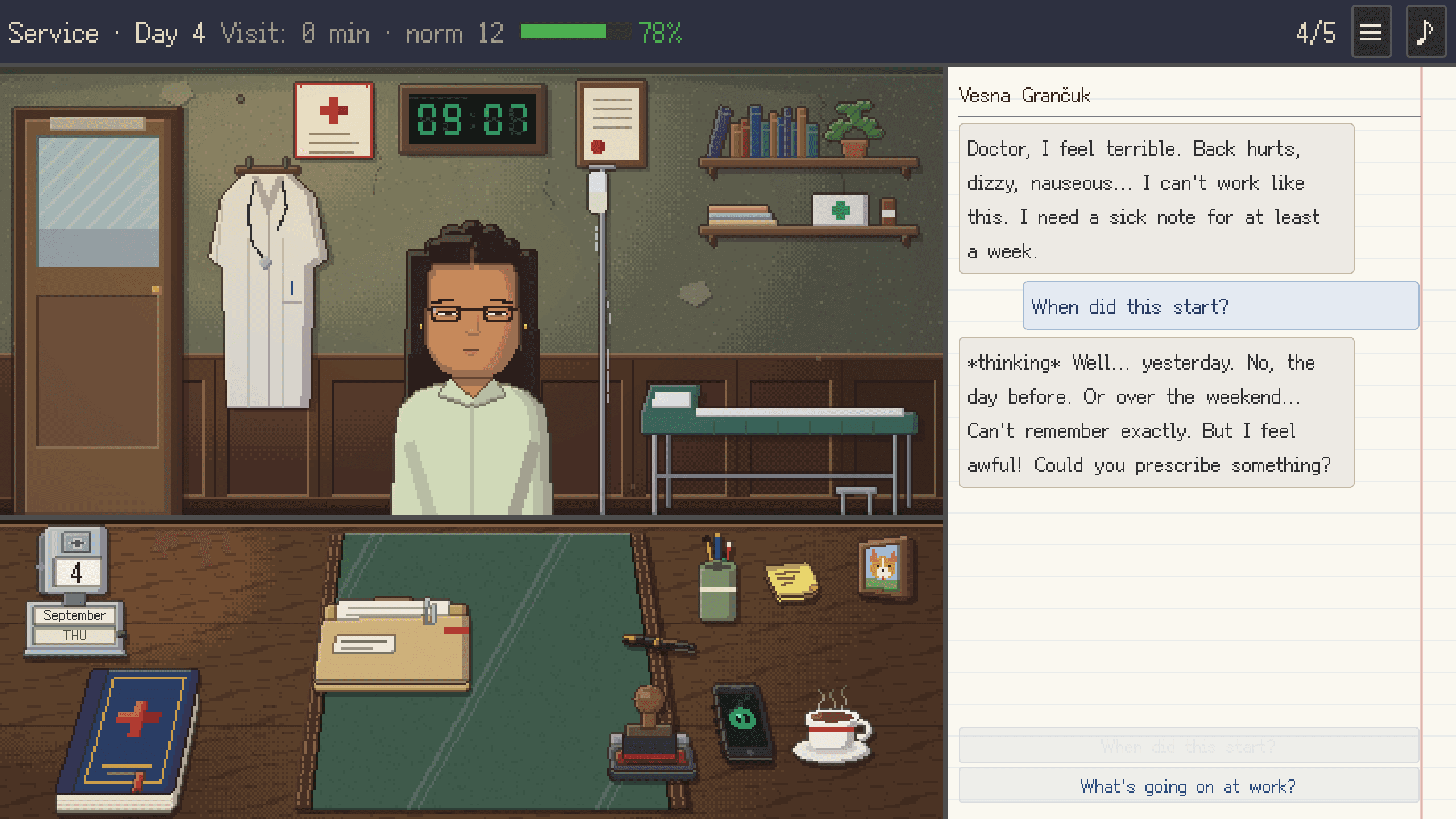This screenshot has width=1456, height=819.
Task: Click the "norm 12" label
Action: coord(455,33)
